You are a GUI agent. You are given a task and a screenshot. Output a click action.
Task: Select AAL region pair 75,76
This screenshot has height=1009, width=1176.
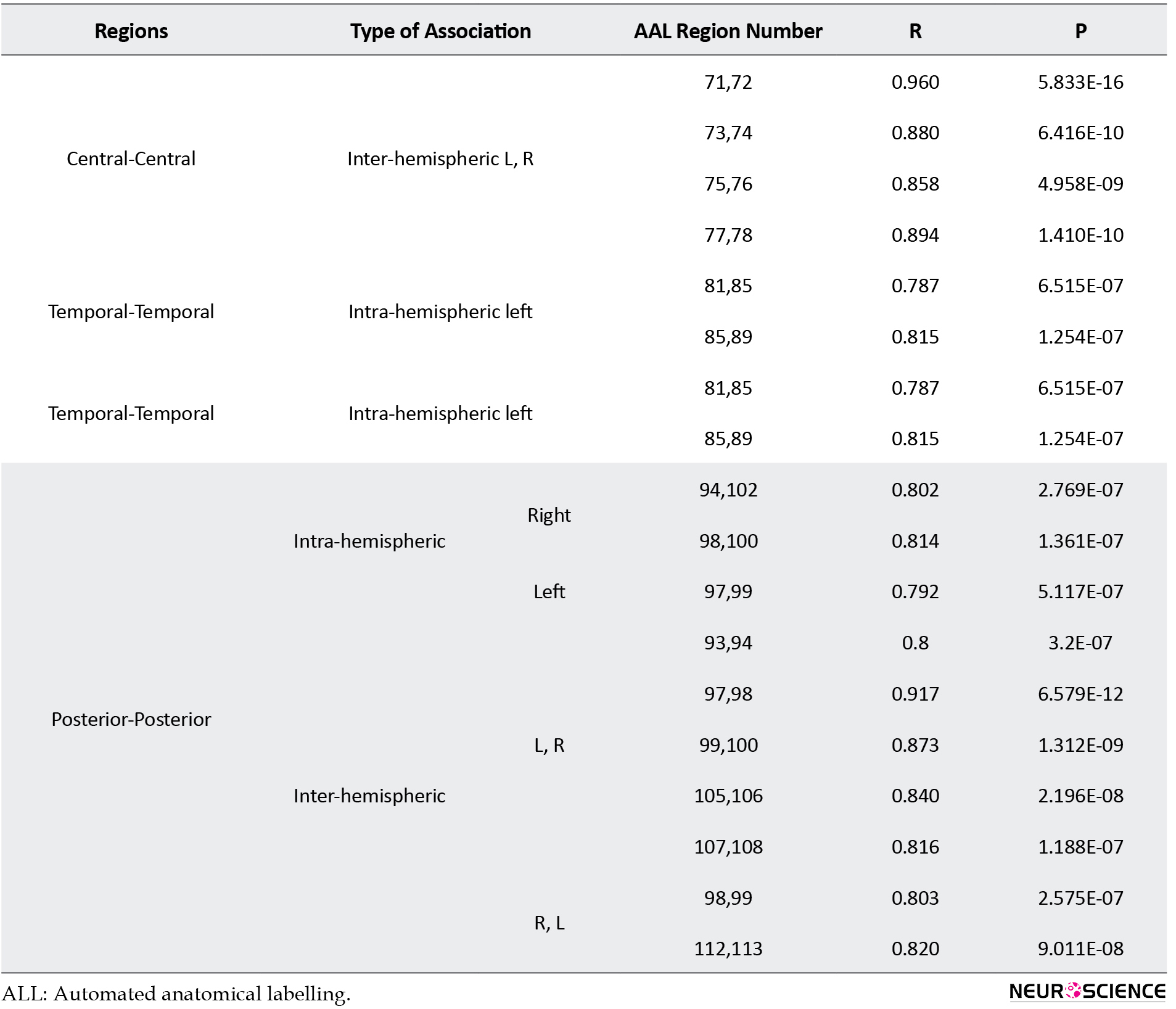point(728,184)
